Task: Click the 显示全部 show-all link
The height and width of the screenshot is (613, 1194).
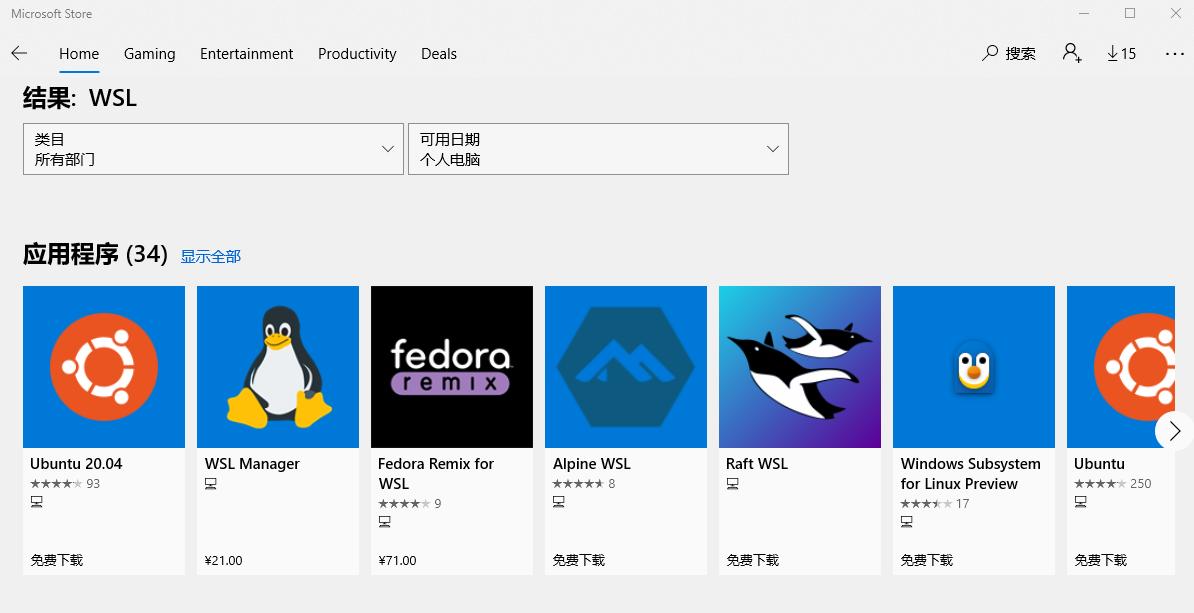Action: coord(210,256)
